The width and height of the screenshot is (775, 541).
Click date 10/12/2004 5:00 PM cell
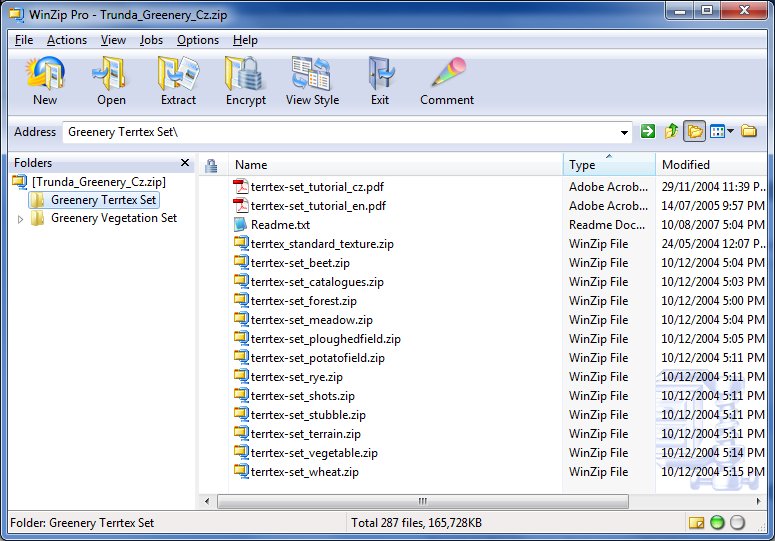point(713,300)
